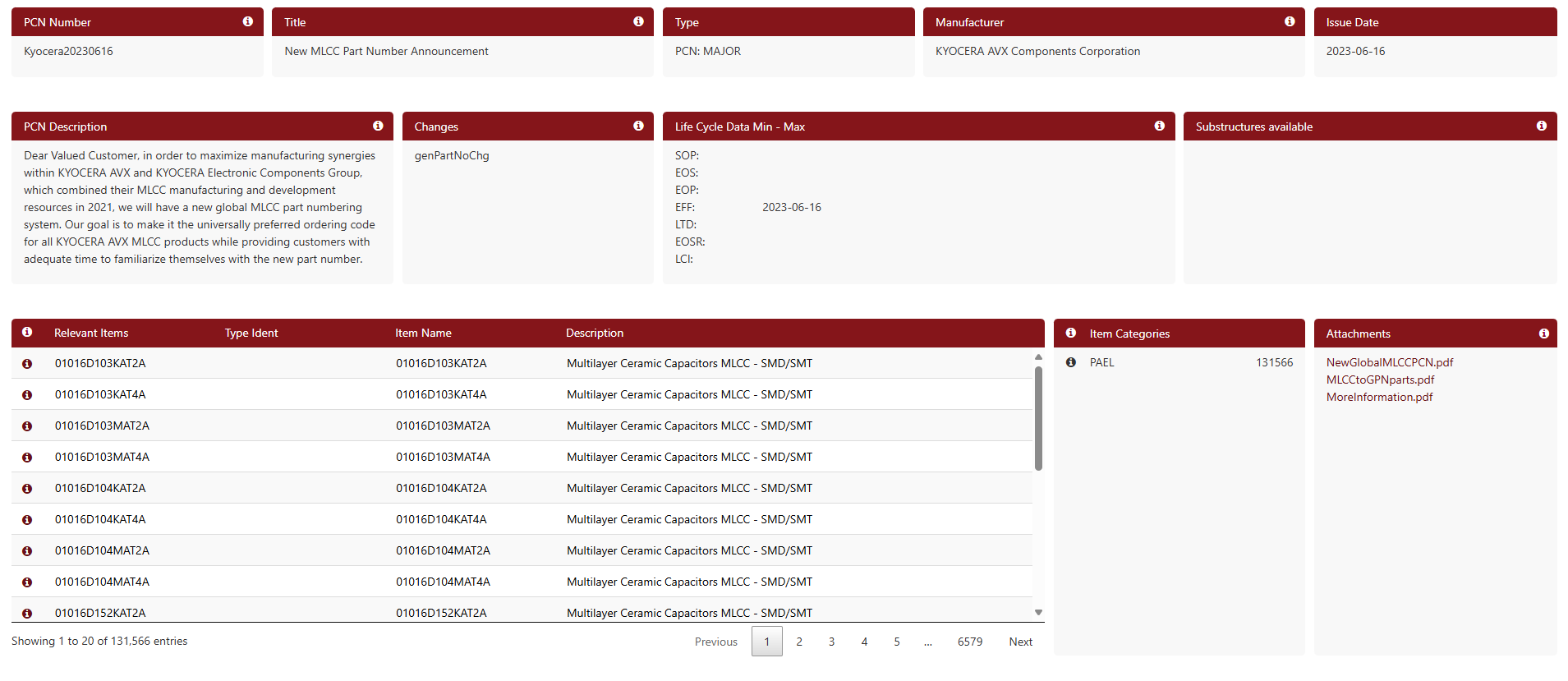Select page 3 in pagination
Viewport: 1568px width, 681px height.
coord(831,642)
